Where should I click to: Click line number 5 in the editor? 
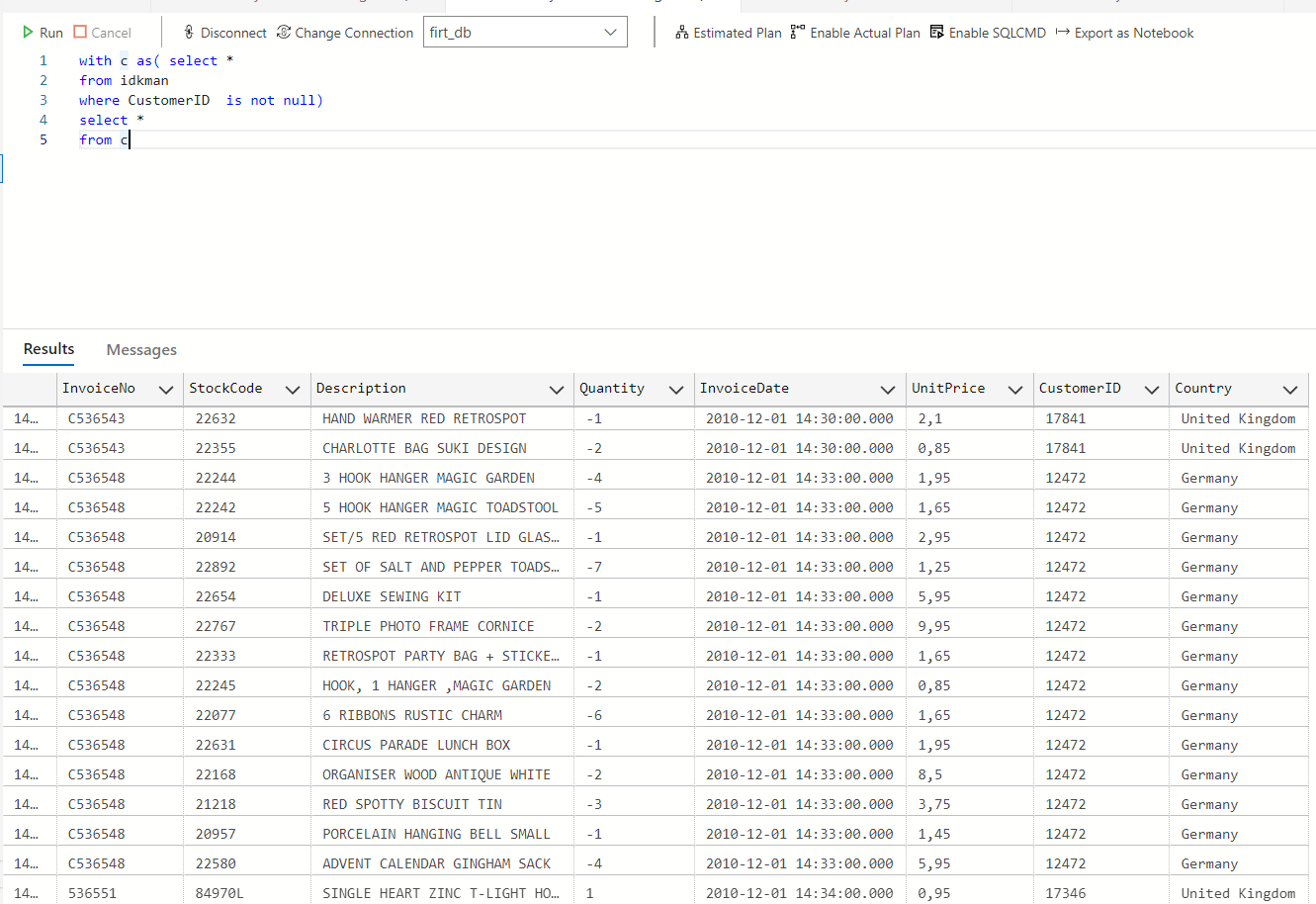[43, 139]
